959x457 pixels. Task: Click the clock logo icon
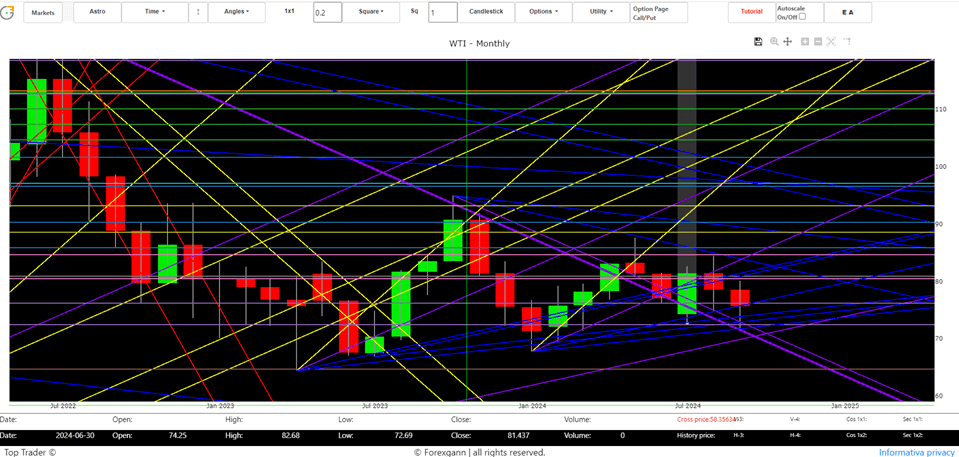tap(8, 12)
